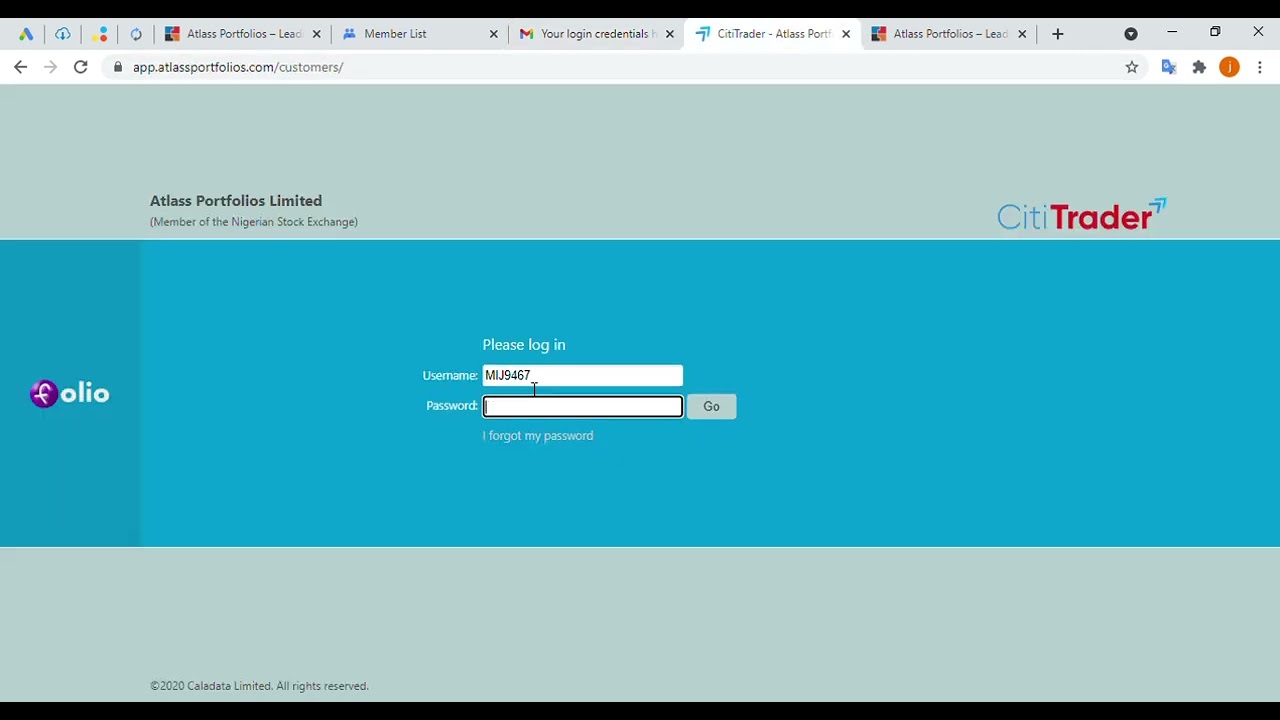The width and height of the screenshot is (1280, 720).
Task: Go forward to next page
Action: 50,67
